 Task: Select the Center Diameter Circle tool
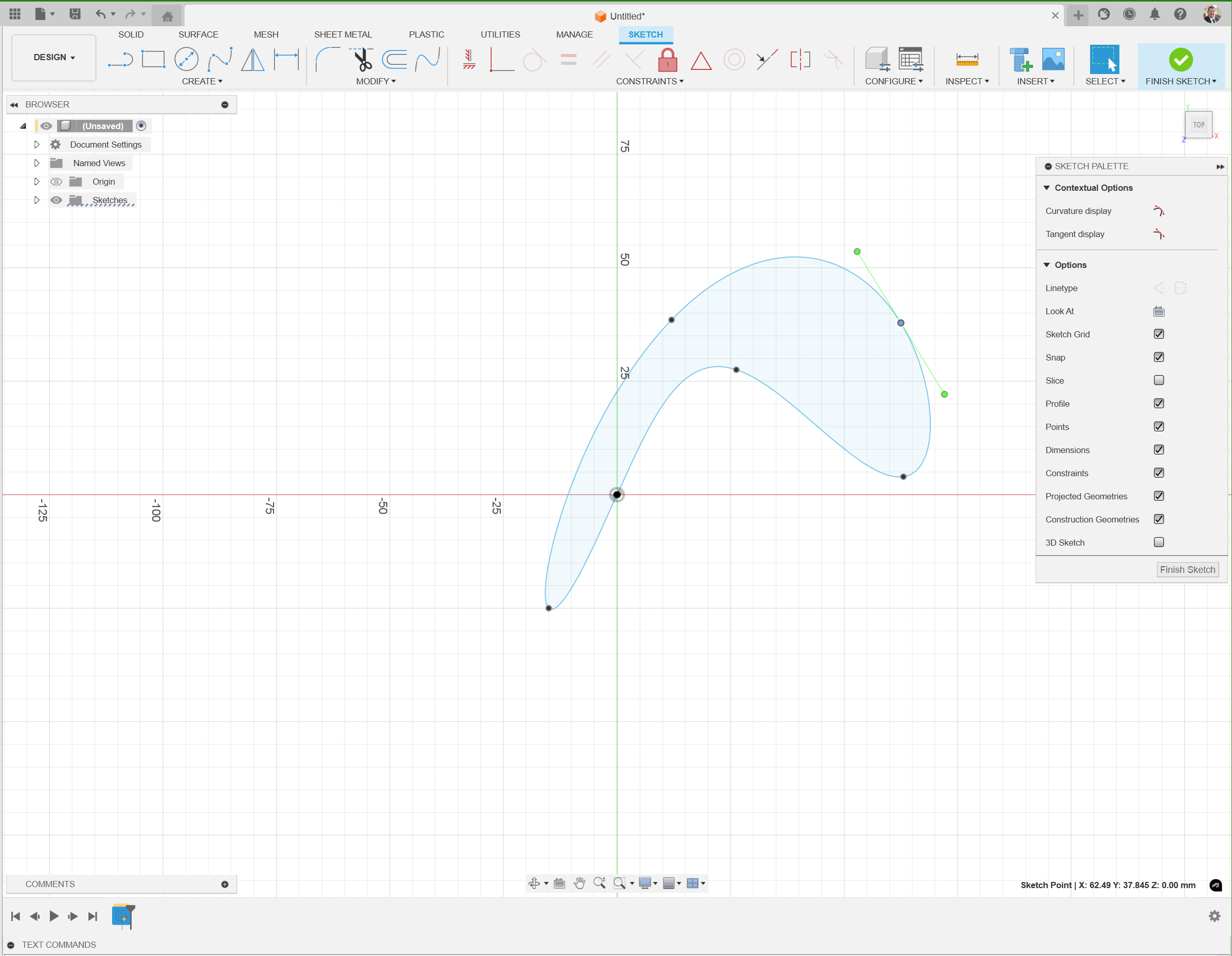click(x=186, y=59)
